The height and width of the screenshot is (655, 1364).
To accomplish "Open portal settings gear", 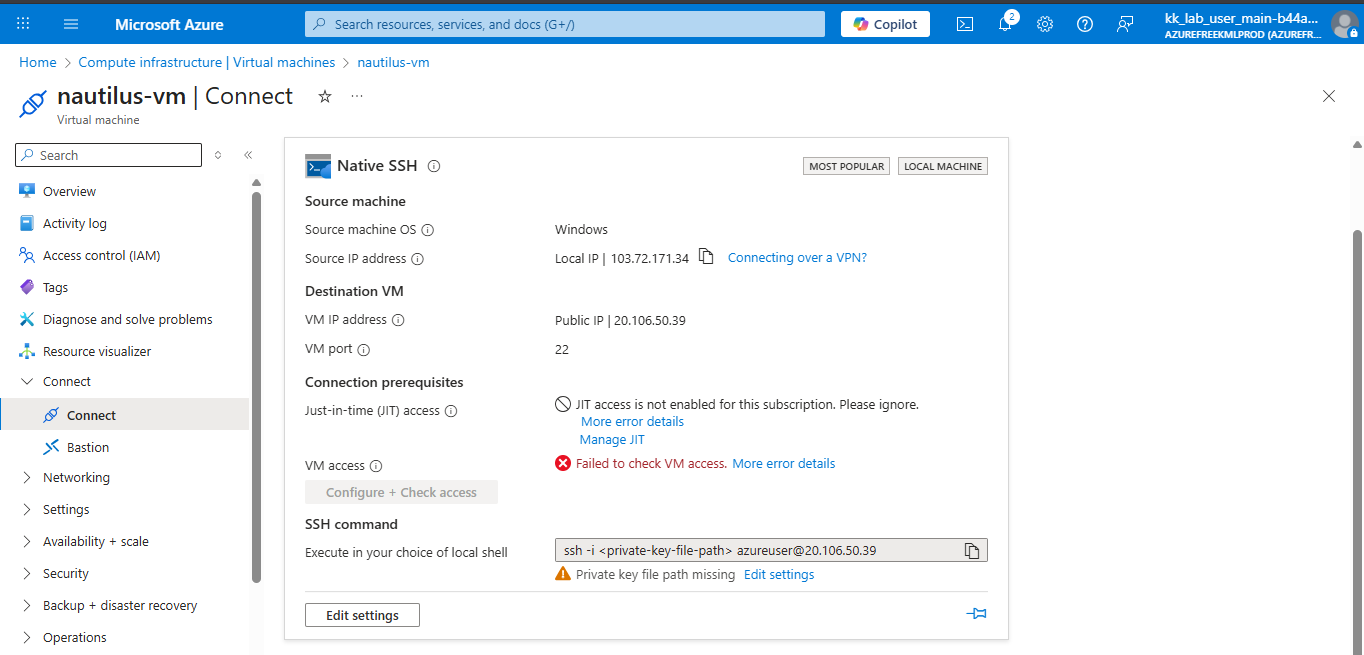I will tap(1045, 24).
